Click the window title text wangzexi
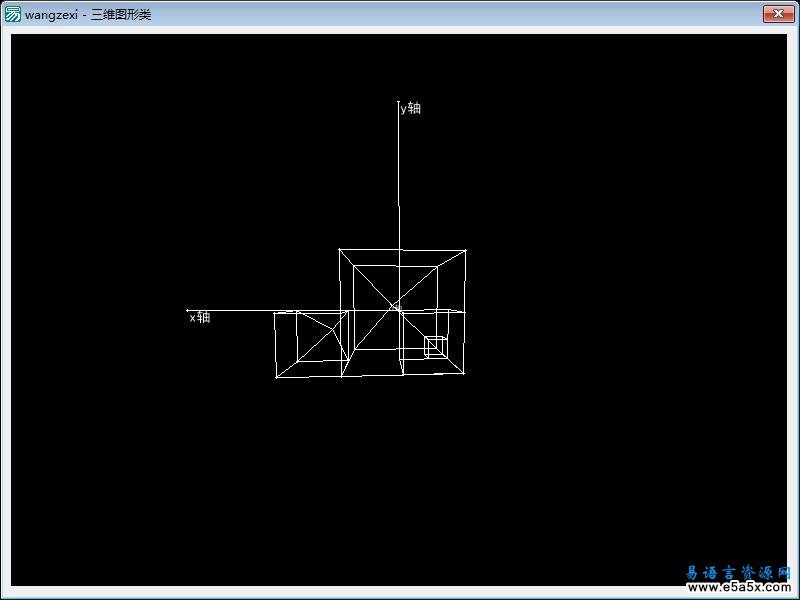 [x=51, y=15]
